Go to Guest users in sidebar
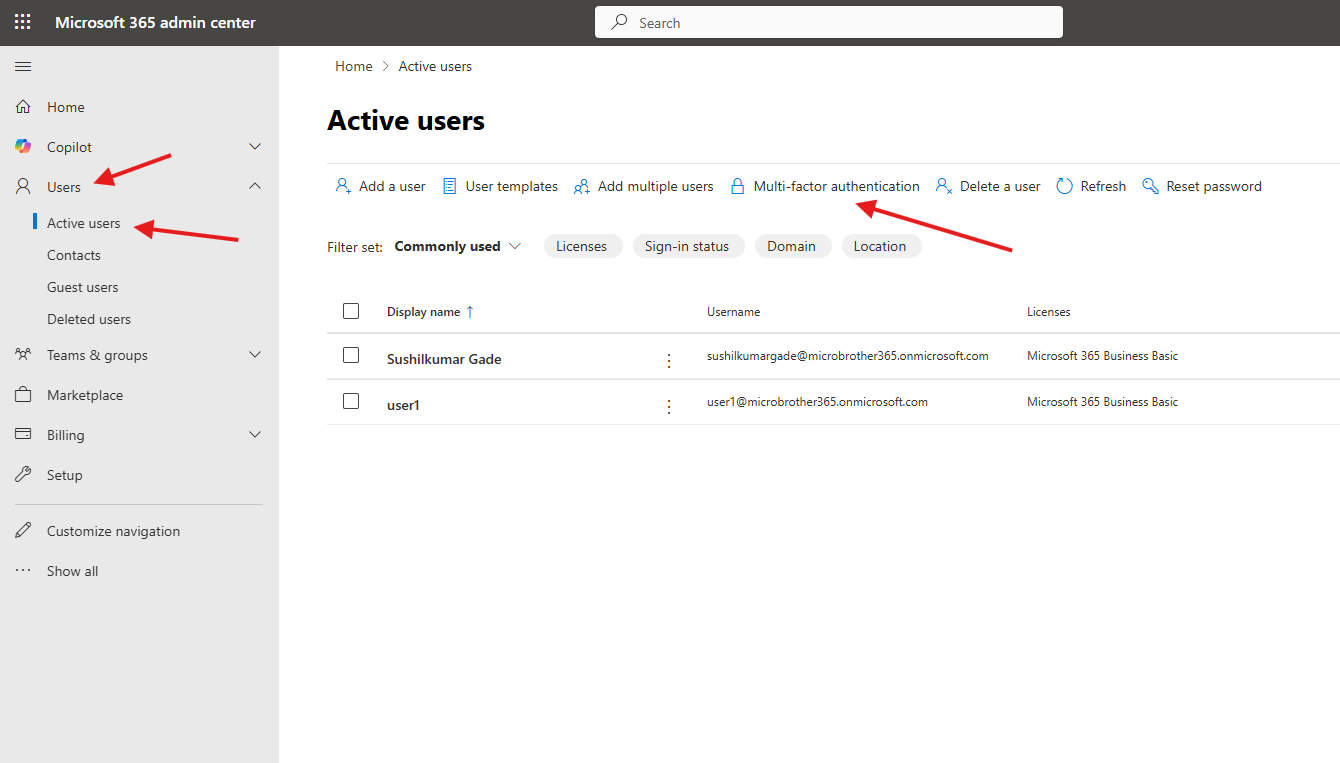This screenshot has width=1340, height=763. coord(82,287)
